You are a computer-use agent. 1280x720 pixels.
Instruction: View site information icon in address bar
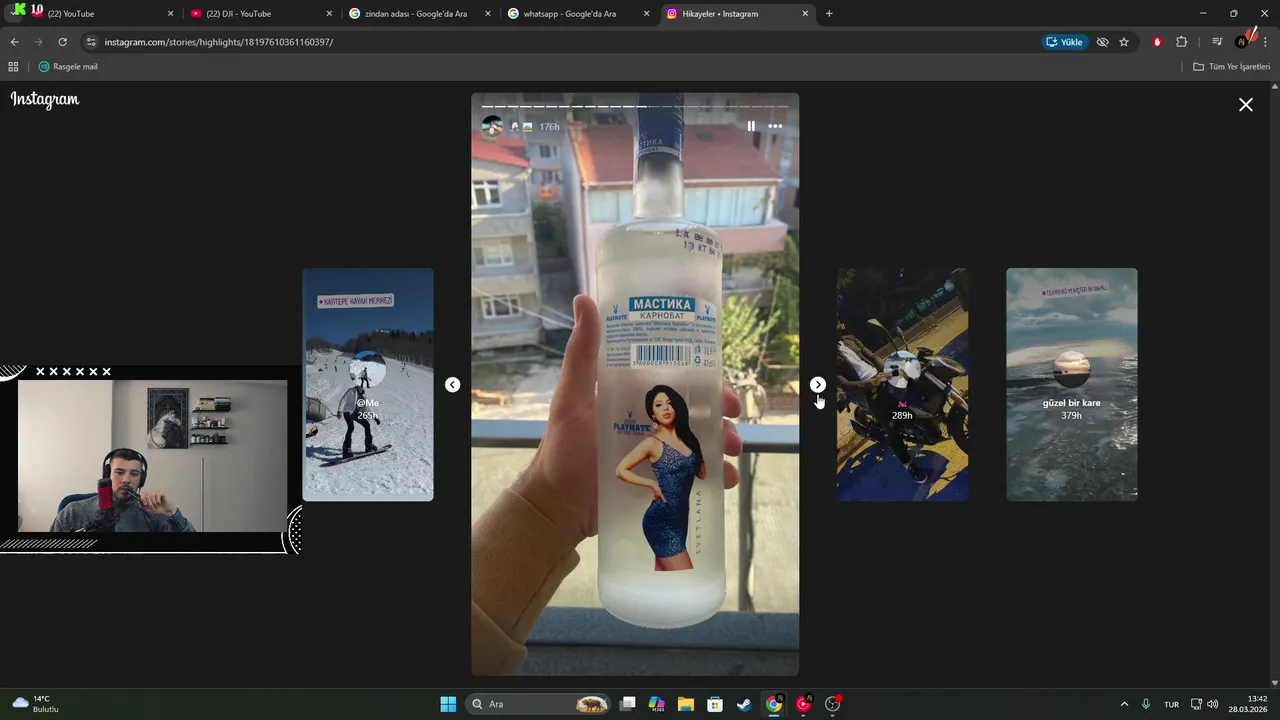point(91,42)
